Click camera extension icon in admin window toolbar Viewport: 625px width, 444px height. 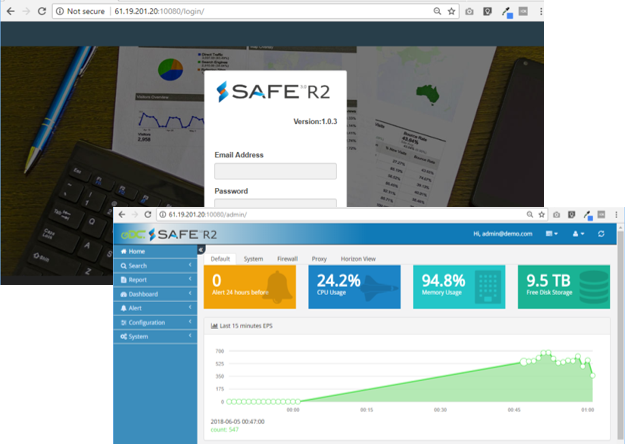pyautogui.click(x=556, y=215)
